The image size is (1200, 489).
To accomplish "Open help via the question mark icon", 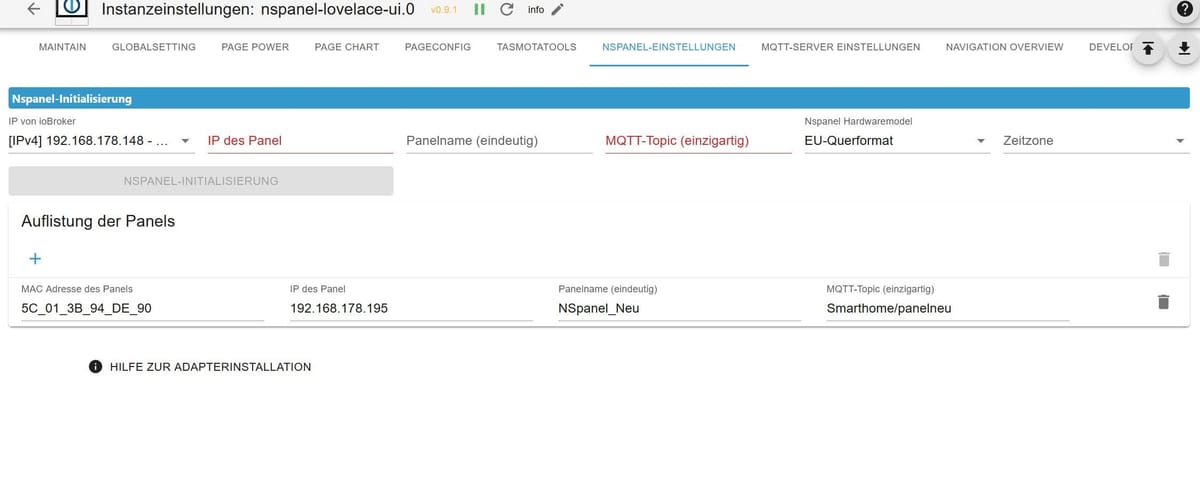I will 1183,9.
